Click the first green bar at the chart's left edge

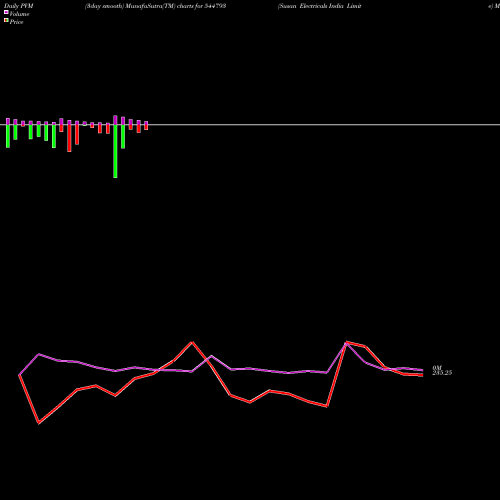click(8, 136)
